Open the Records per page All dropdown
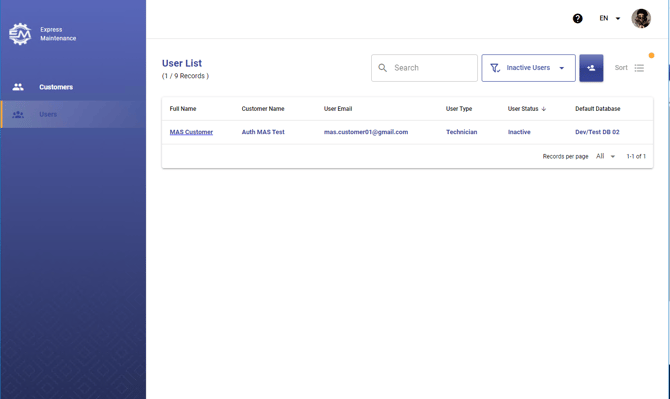The width and height of the screenshot is (670, 399). point(605,156)
